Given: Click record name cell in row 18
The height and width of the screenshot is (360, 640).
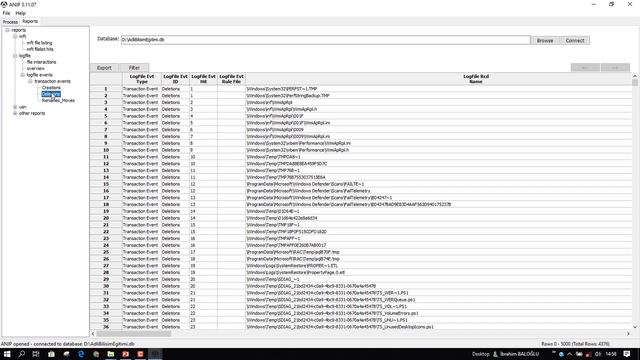Looking at the screenshot, I should click(439, 204).
